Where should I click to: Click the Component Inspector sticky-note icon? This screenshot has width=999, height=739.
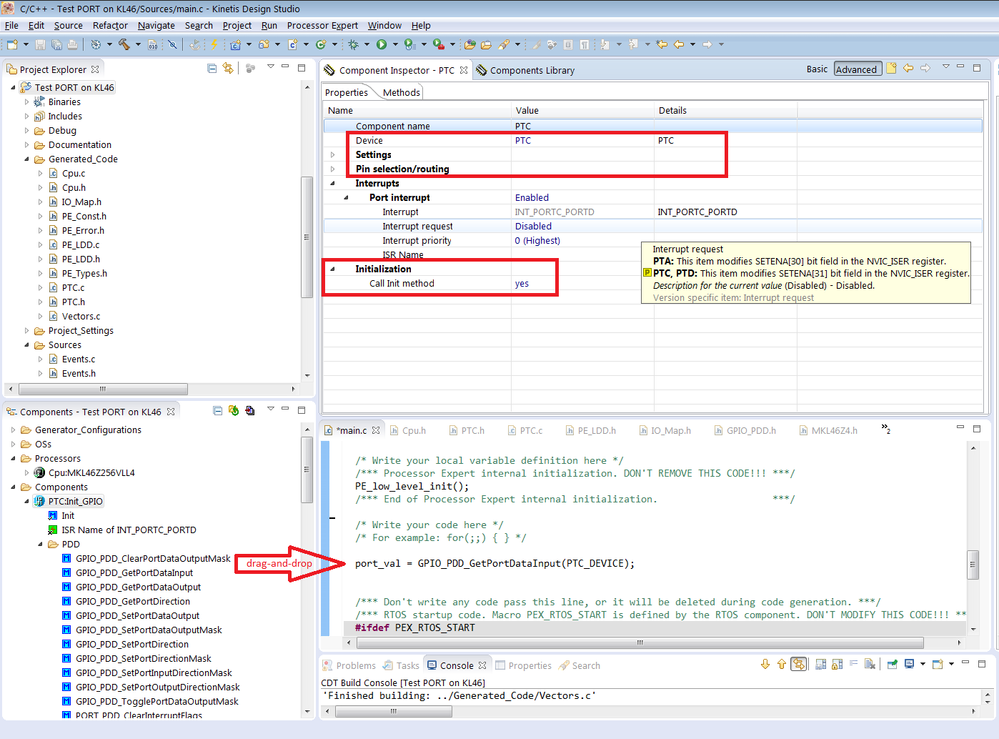[x=891, y=68]
